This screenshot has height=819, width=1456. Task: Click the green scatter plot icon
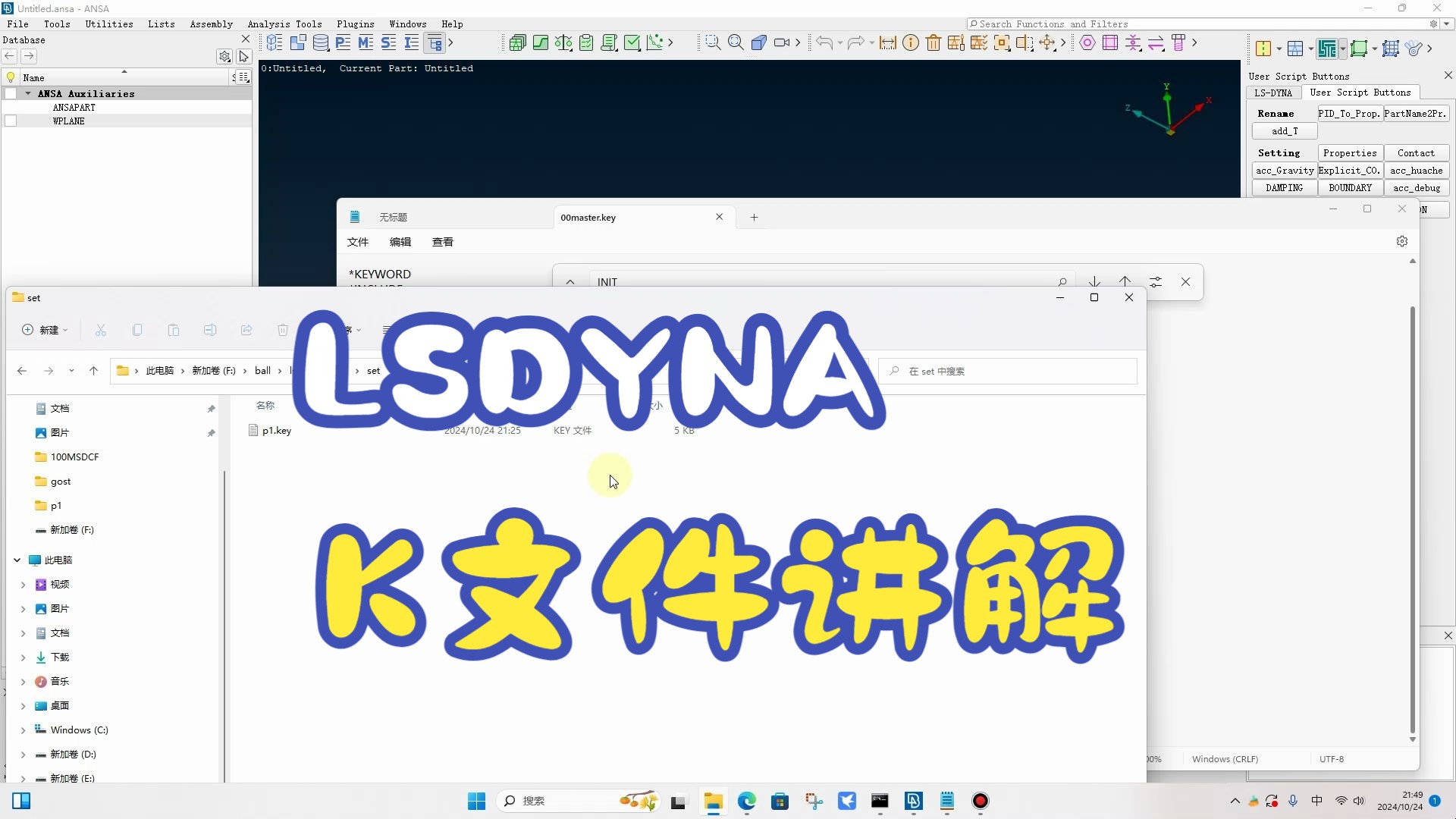(654, 42)
